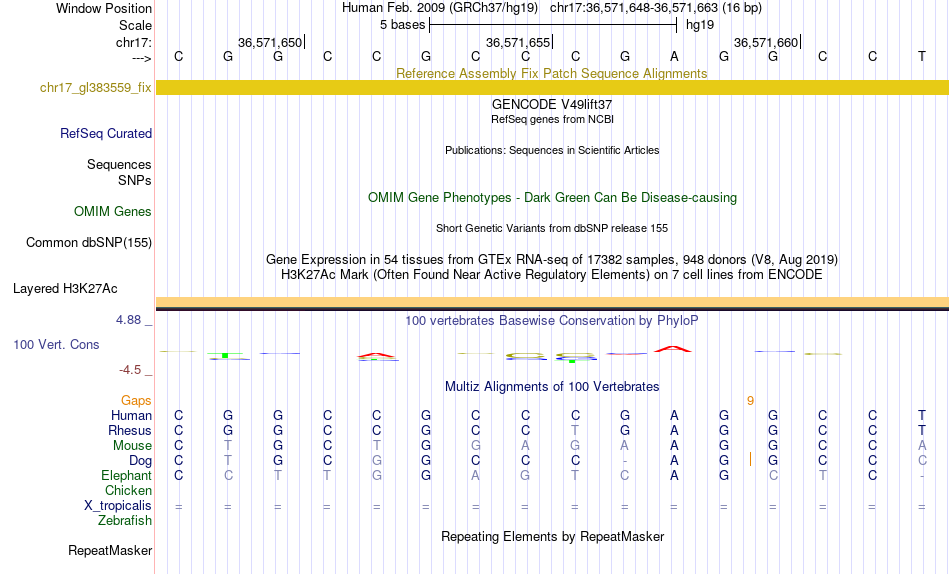Click the 36,571,655 position marker

point(518,42)
